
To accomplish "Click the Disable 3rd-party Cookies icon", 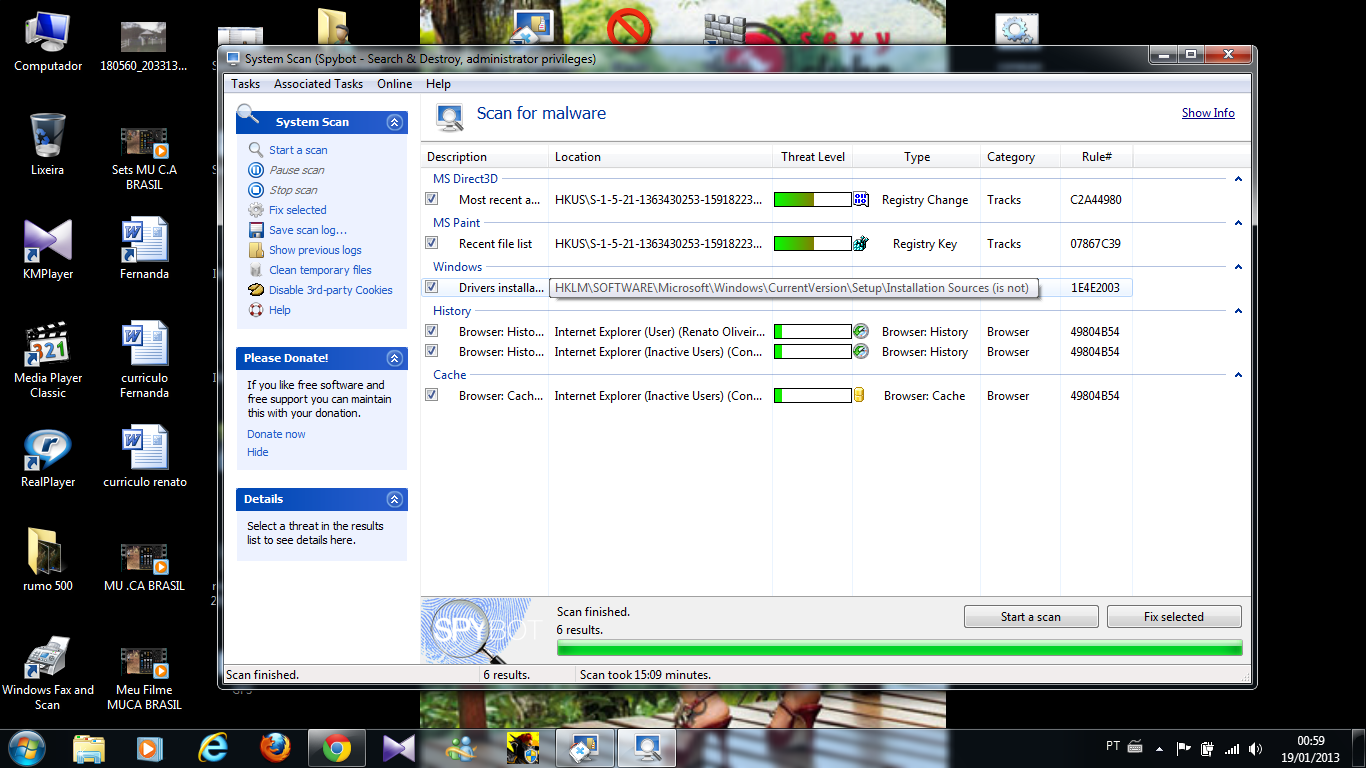I will coord(256,290).
